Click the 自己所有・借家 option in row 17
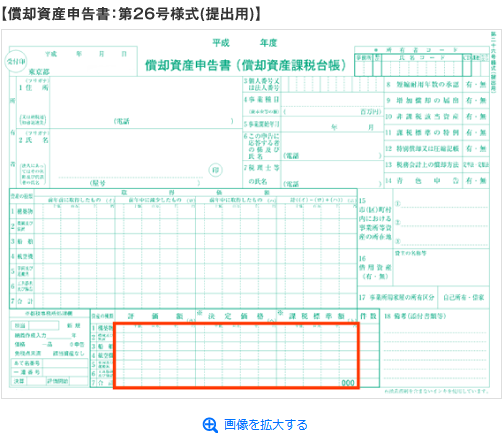The height and width of the screenshot is (433, 502). [x=463, y=297]
